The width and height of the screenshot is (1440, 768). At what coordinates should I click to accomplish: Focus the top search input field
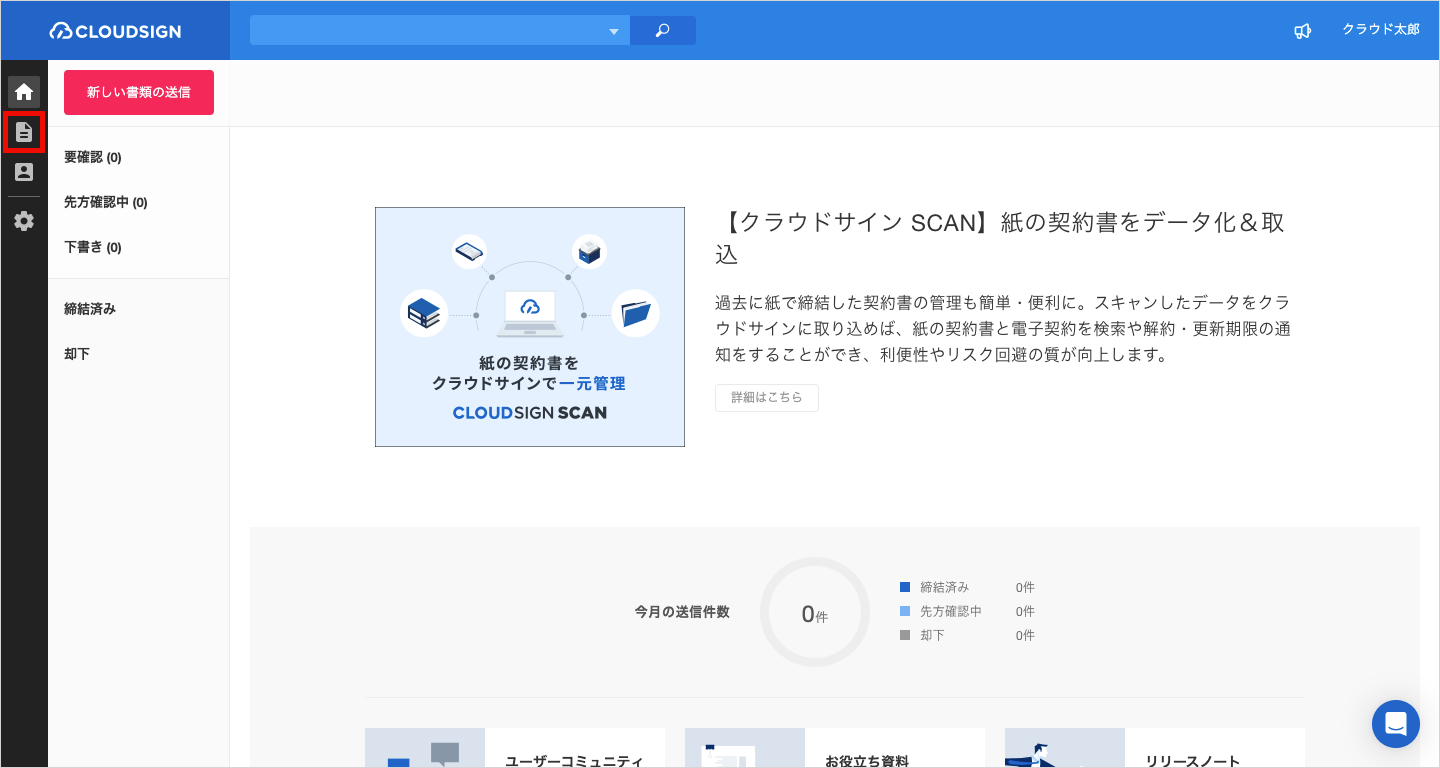pos(428,31)
